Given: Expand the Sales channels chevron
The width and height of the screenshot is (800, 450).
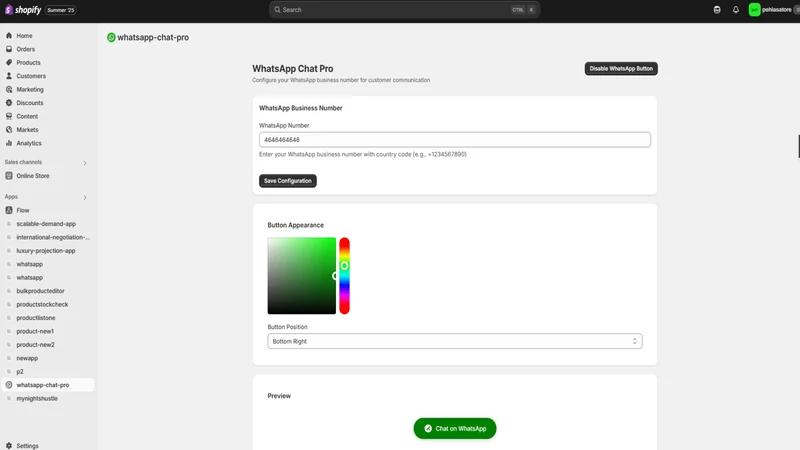Looking at the screenshot, I should pos(85,163).
